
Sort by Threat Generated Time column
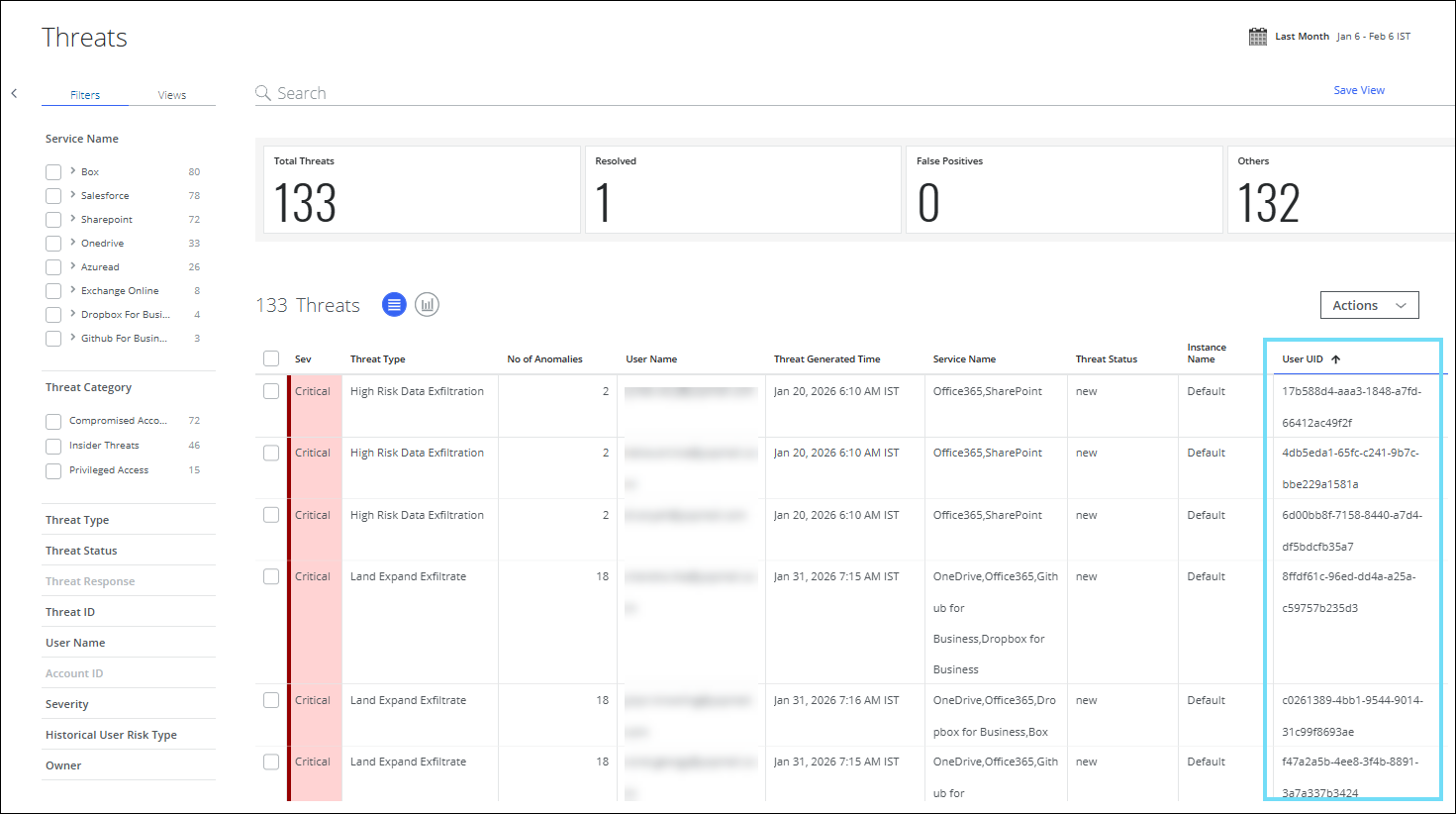(x=826, y=359)
